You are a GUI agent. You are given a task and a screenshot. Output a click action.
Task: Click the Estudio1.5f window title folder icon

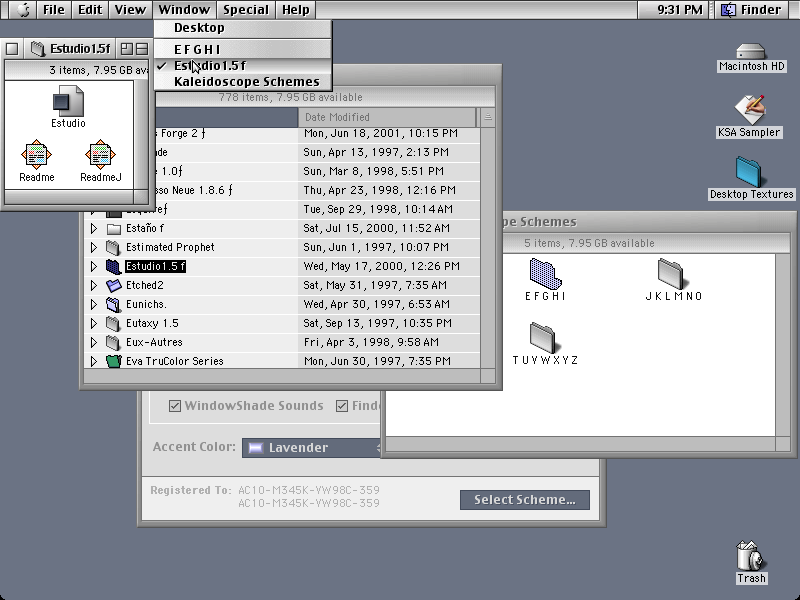pos(38,48)
